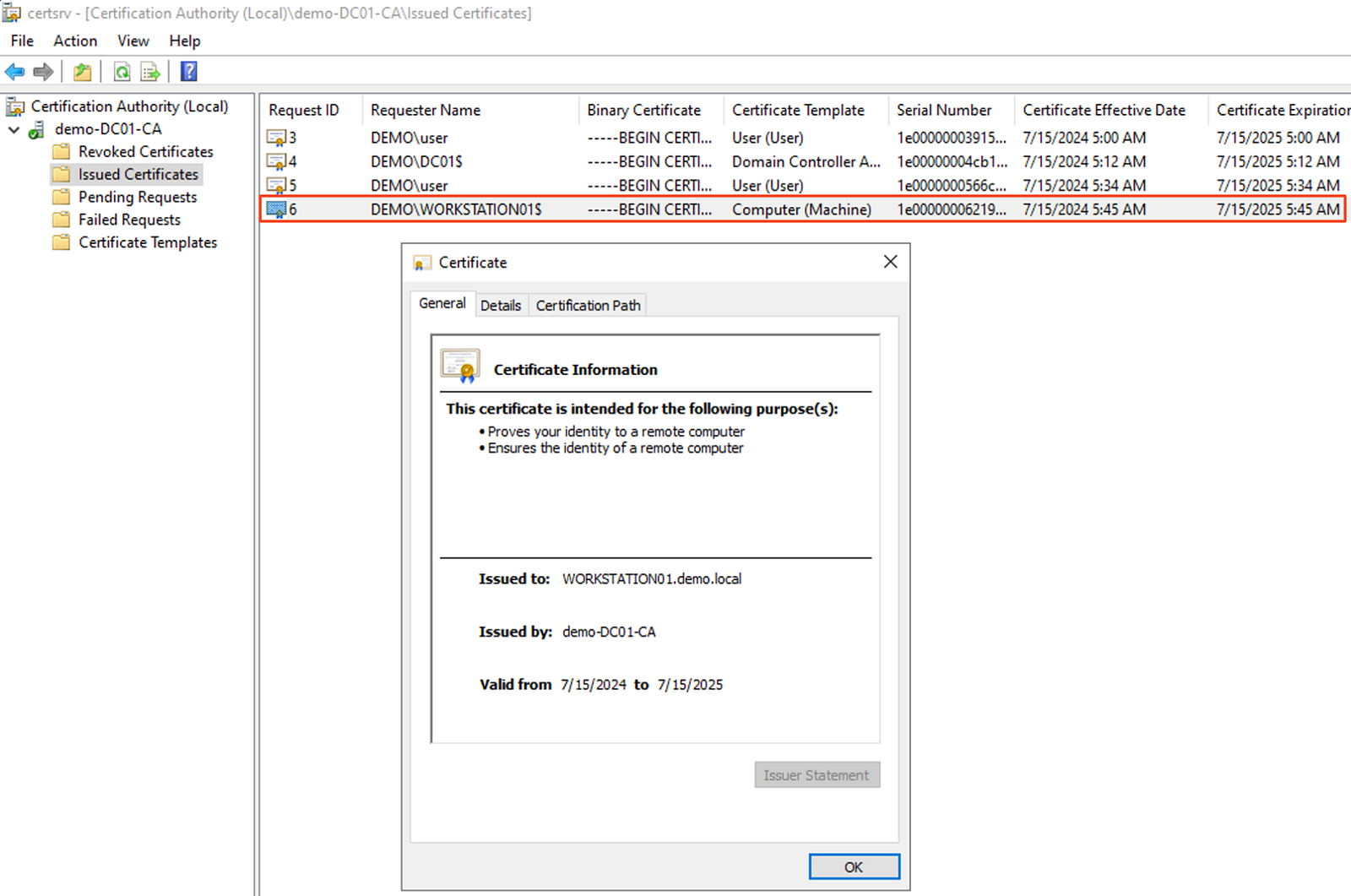Select certificate icon for request ID 3
Screen dimensions: 1351x896
pyautogui.click(x=276, y=138)
